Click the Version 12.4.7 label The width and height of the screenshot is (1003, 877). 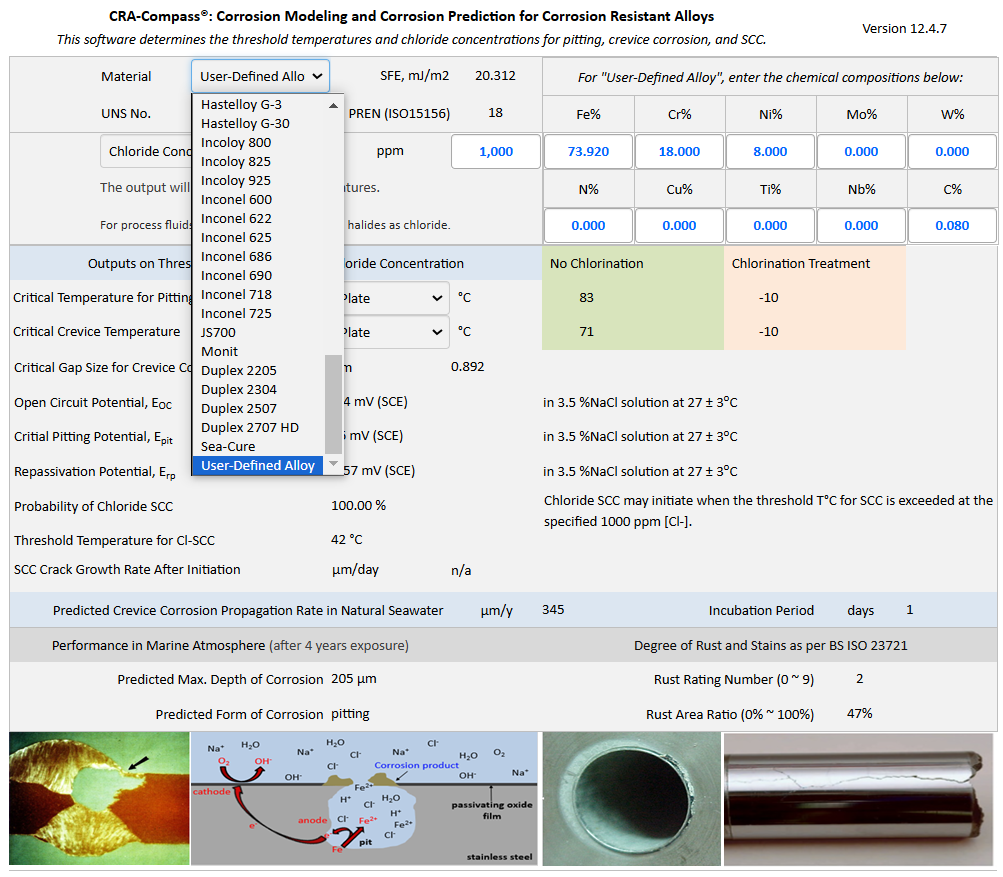(x=904, y=28)
